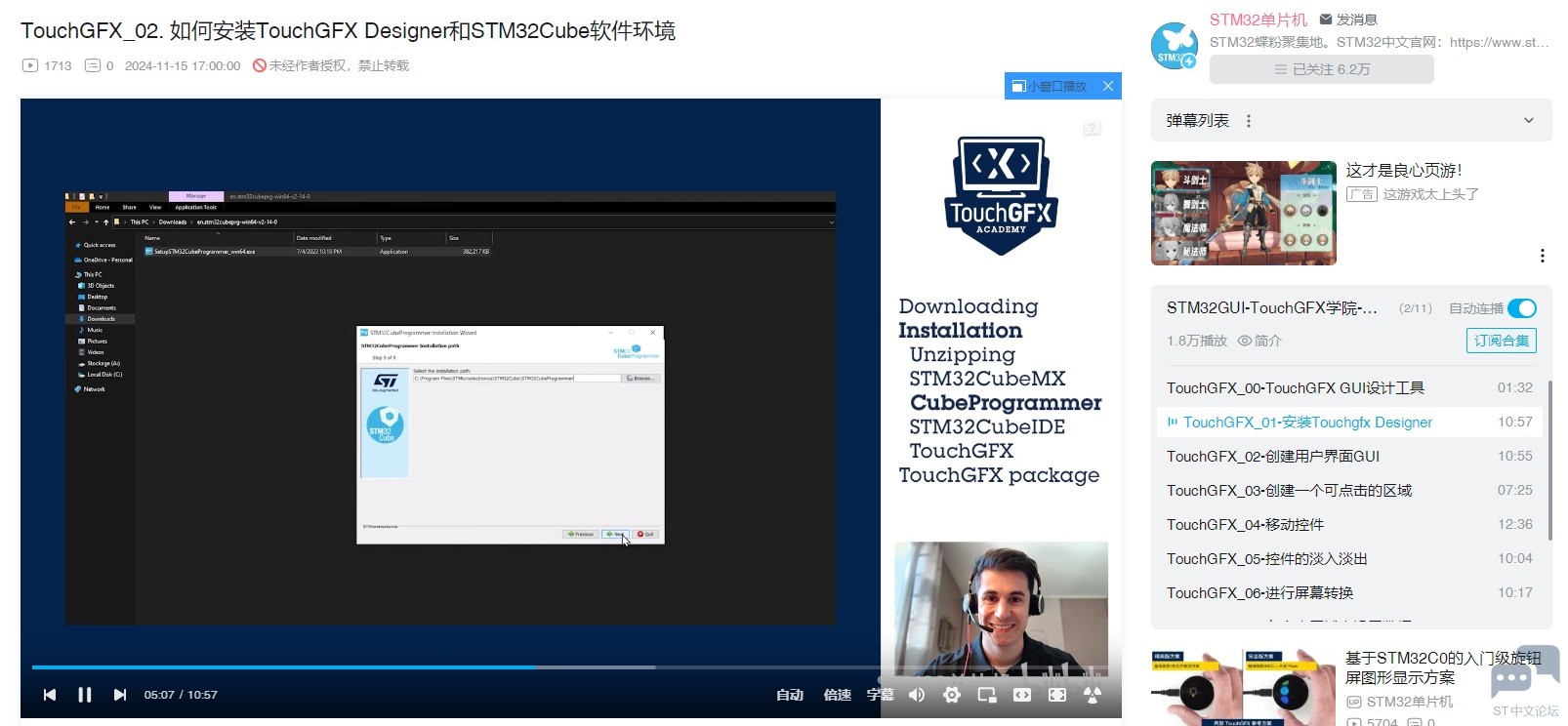Close the 小窗口播放 mini-player bar
The width and height of the screenshot is (1568, 726).
coord(1108,86)
